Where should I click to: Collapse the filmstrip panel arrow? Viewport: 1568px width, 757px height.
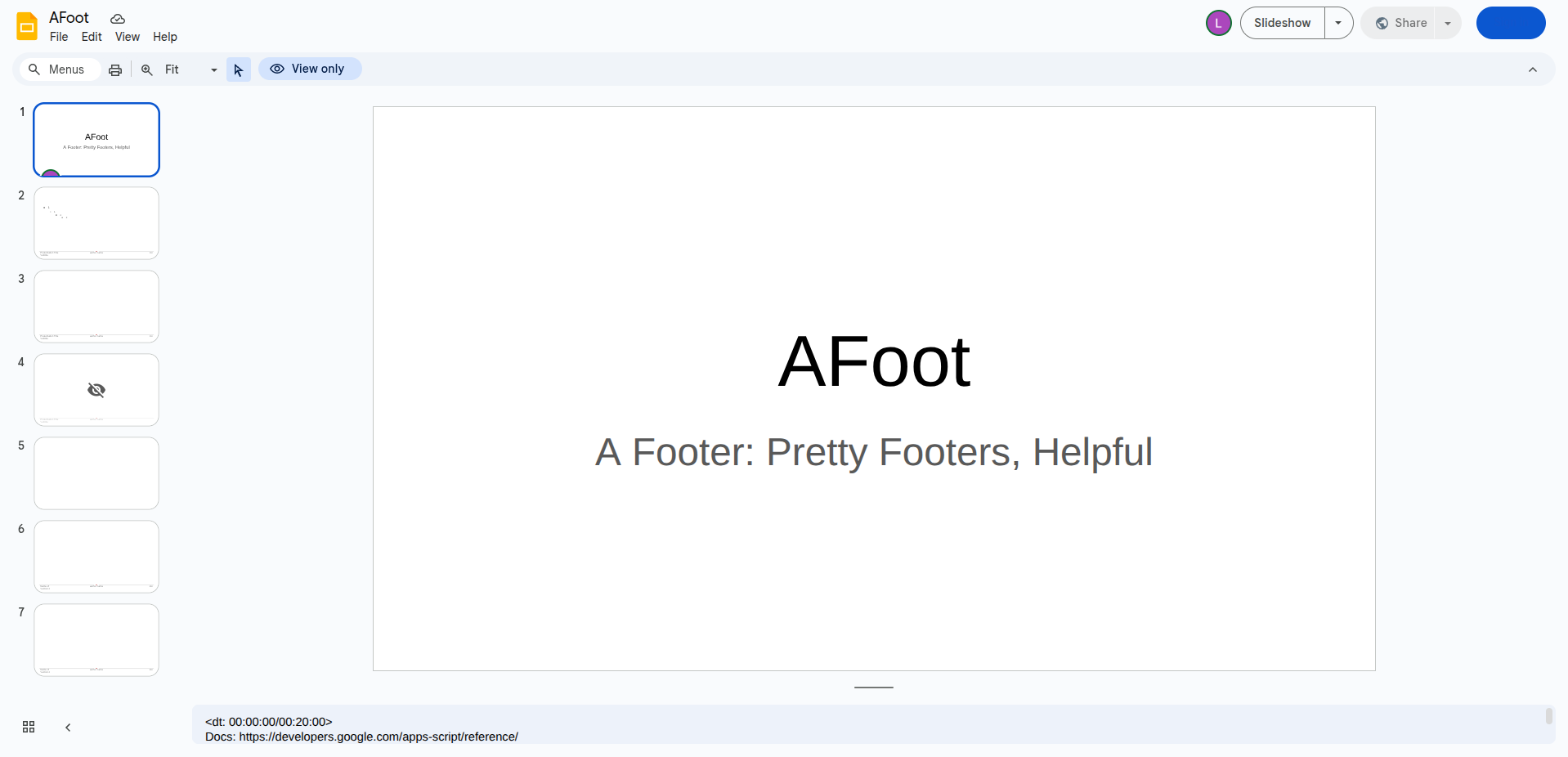pos(68,727)
